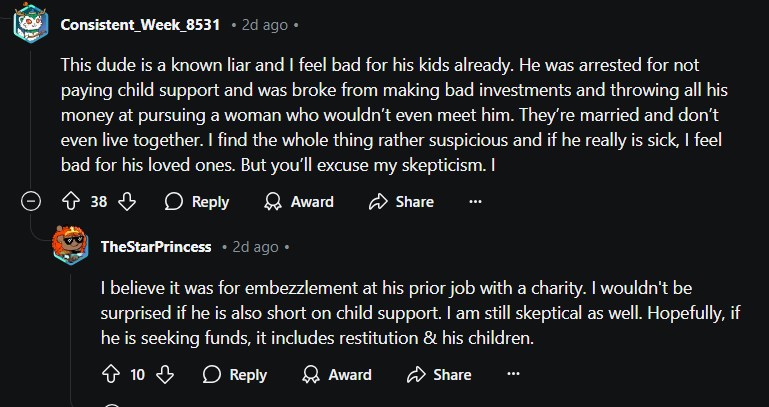Award TheStarPrincess's reply
769x407 pixels.
coord(336,375)
